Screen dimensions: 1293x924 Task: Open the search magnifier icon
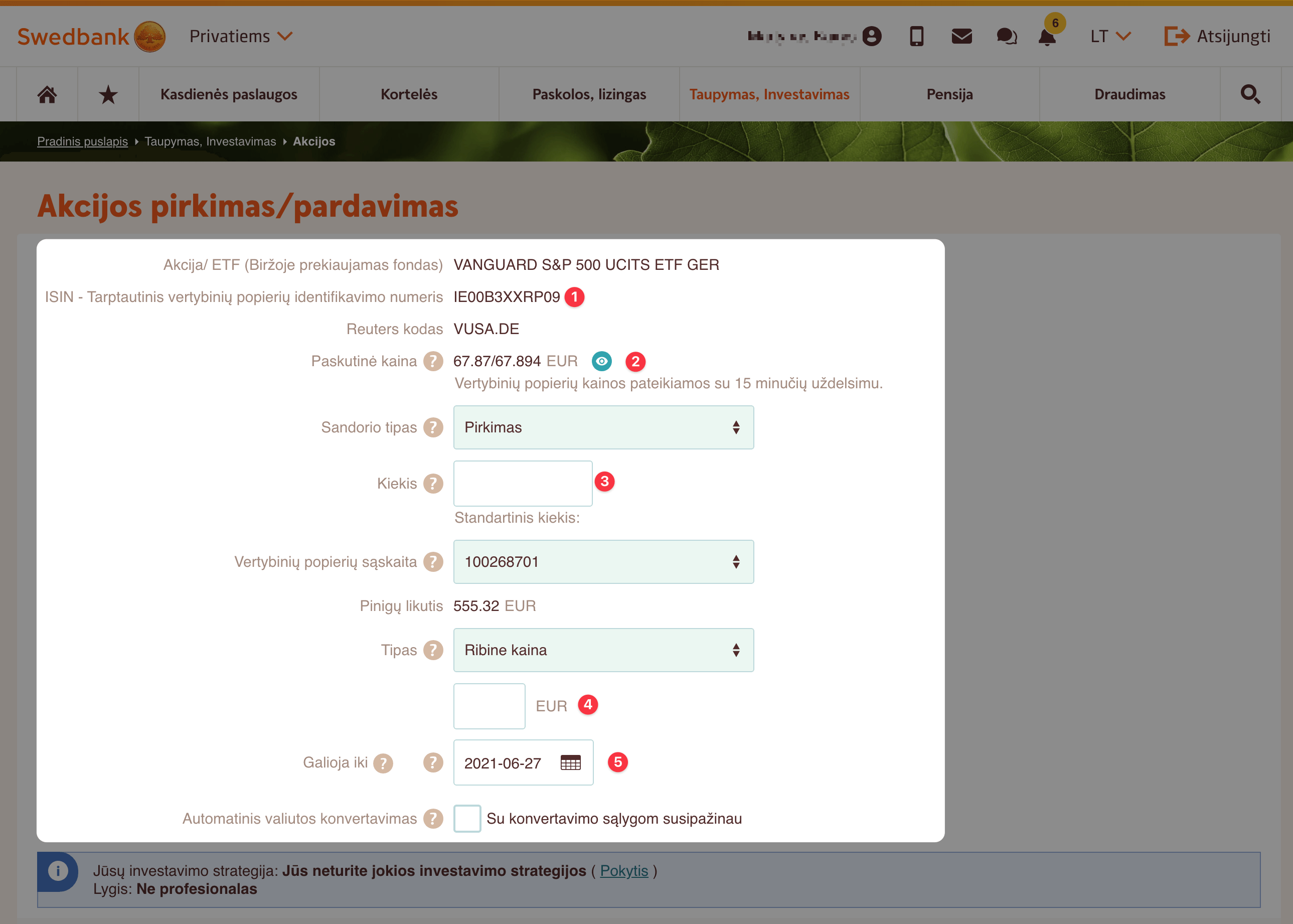1250,94
